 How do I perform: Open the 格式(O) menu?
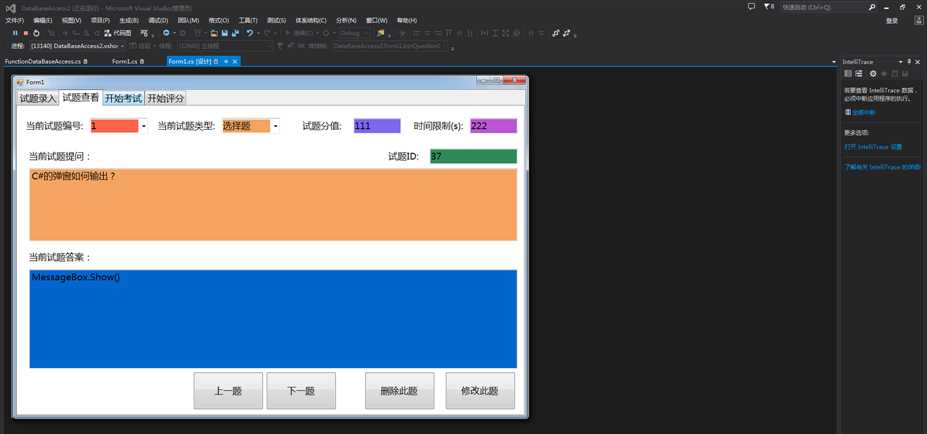point(219,21)
